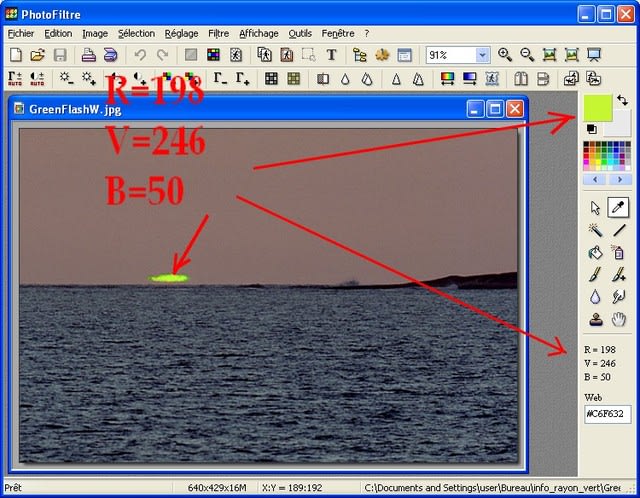Click the Open file folder icon
This screenshot has height=498, width=640.
click(37, 55)
